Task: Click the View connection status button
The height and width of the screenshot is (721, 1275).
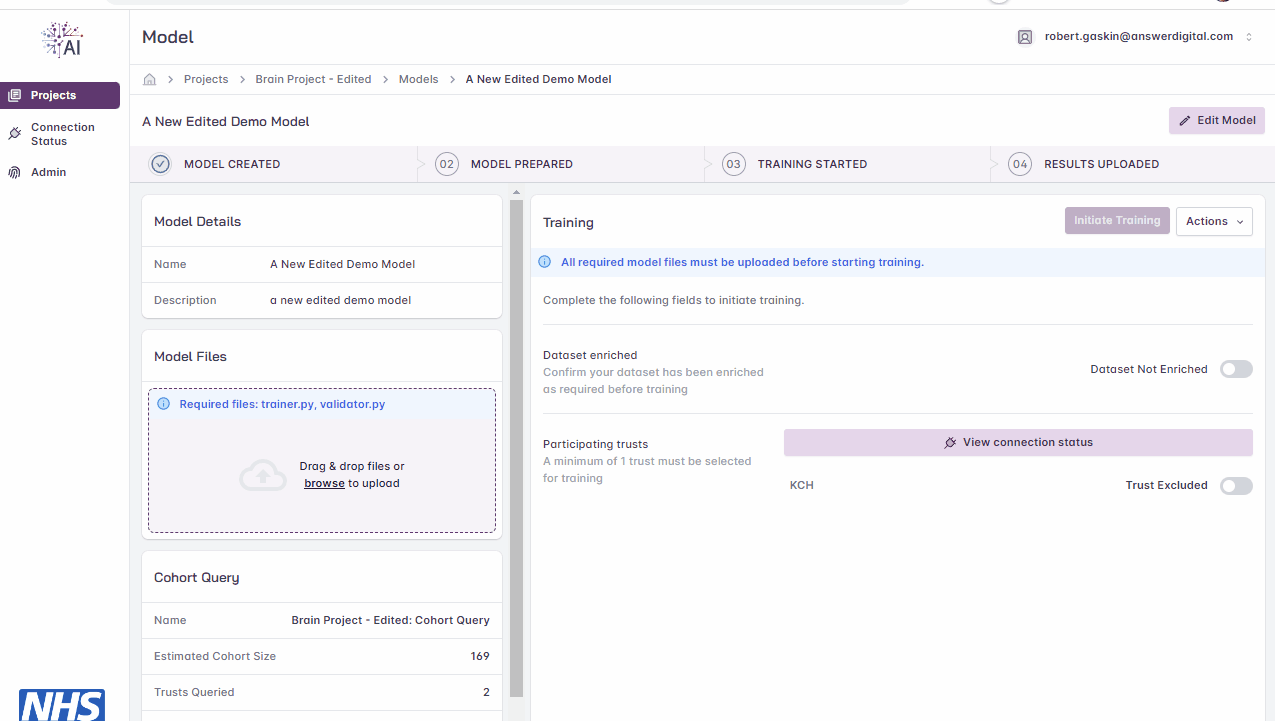Action: pos(1018,442)
